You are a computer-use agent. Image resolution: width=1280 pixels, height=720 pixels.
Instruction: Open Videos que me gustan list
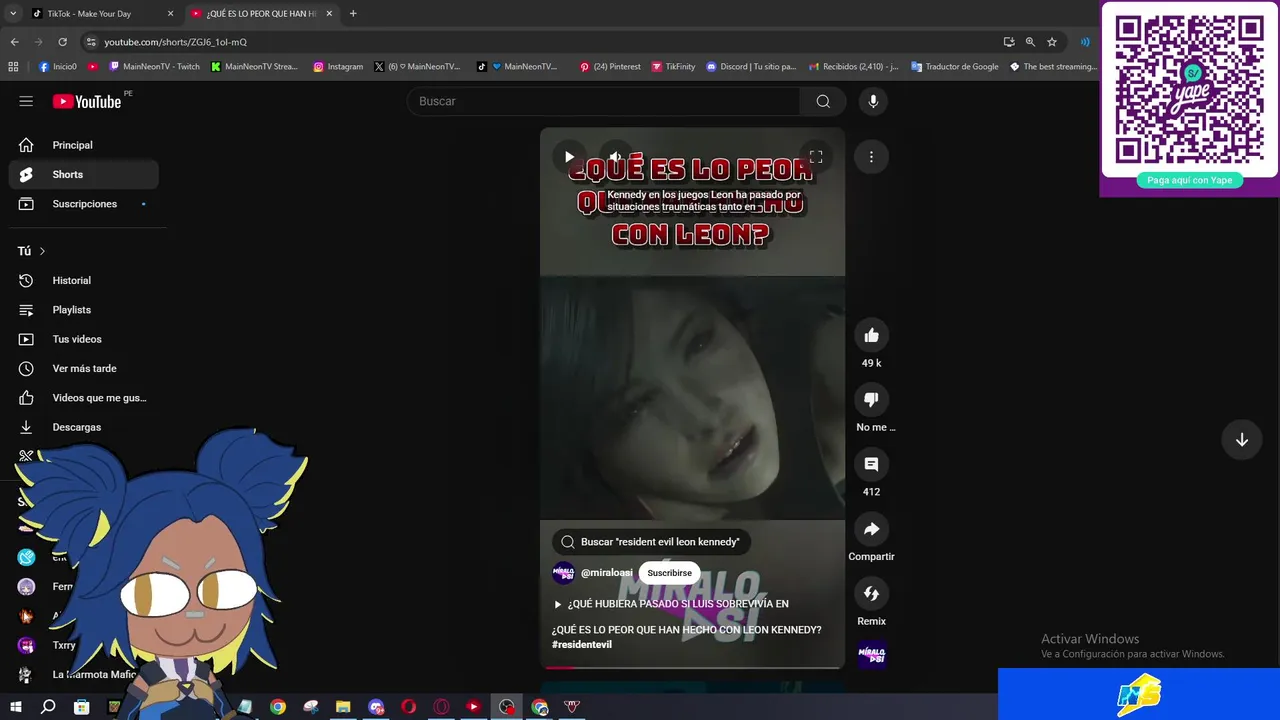(84, 398)
